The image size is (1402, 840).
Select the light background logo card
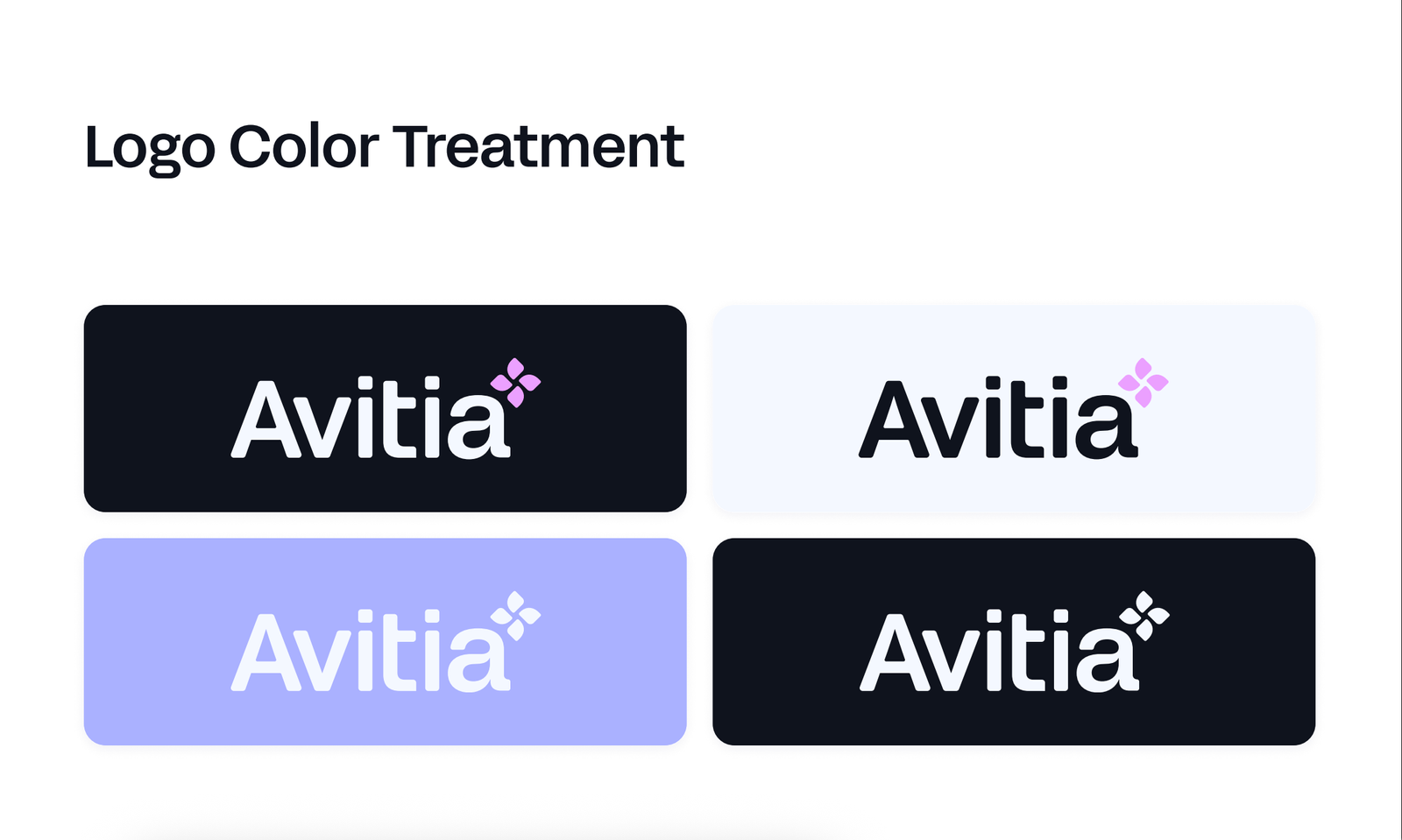[1014, 408]
